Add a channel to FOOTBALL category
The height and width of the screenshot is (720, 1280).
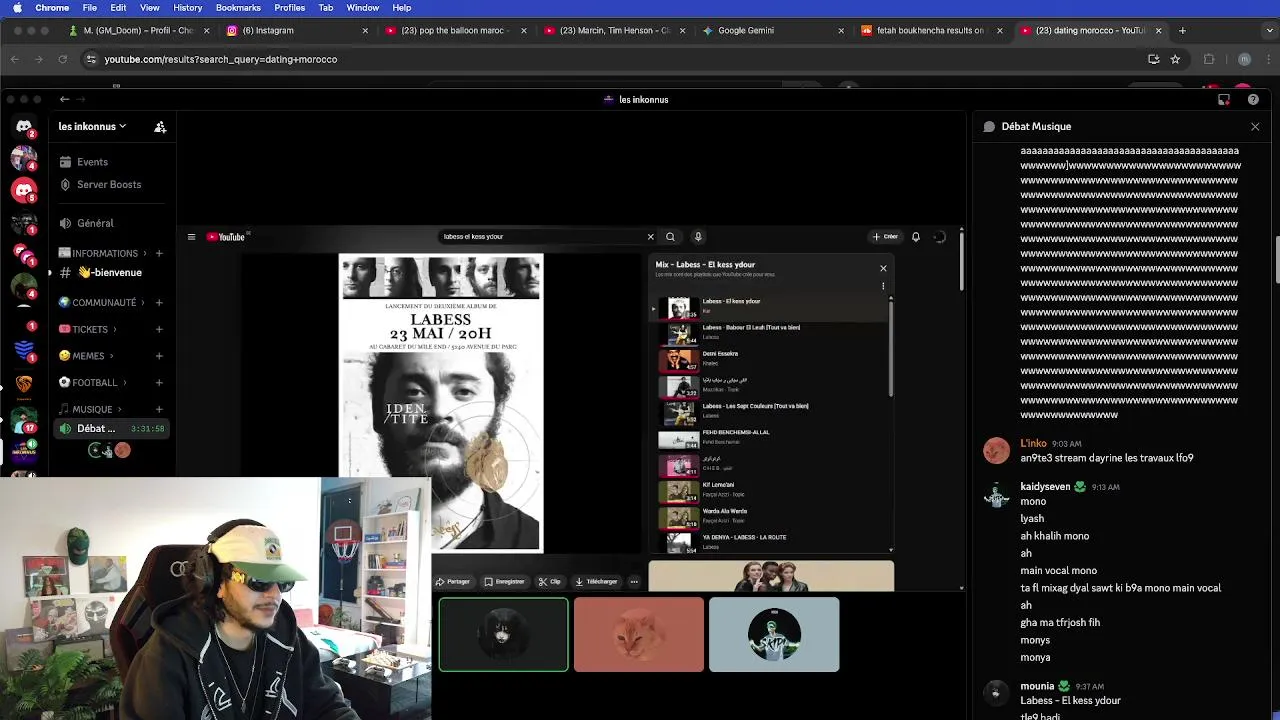point(159,383)
